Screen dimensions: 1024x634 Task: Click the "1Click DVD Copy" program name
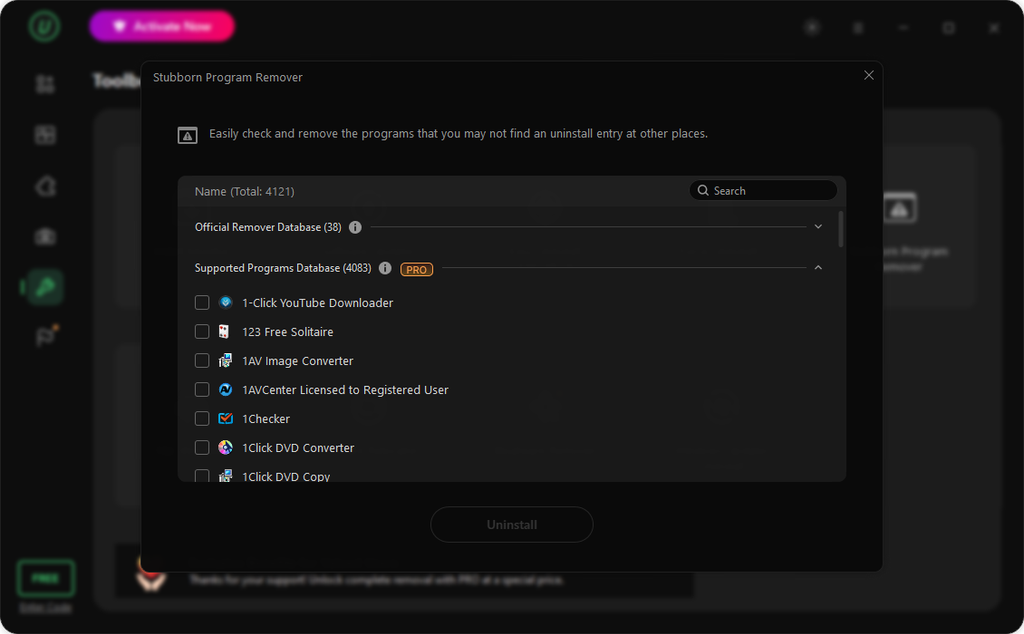286,476
